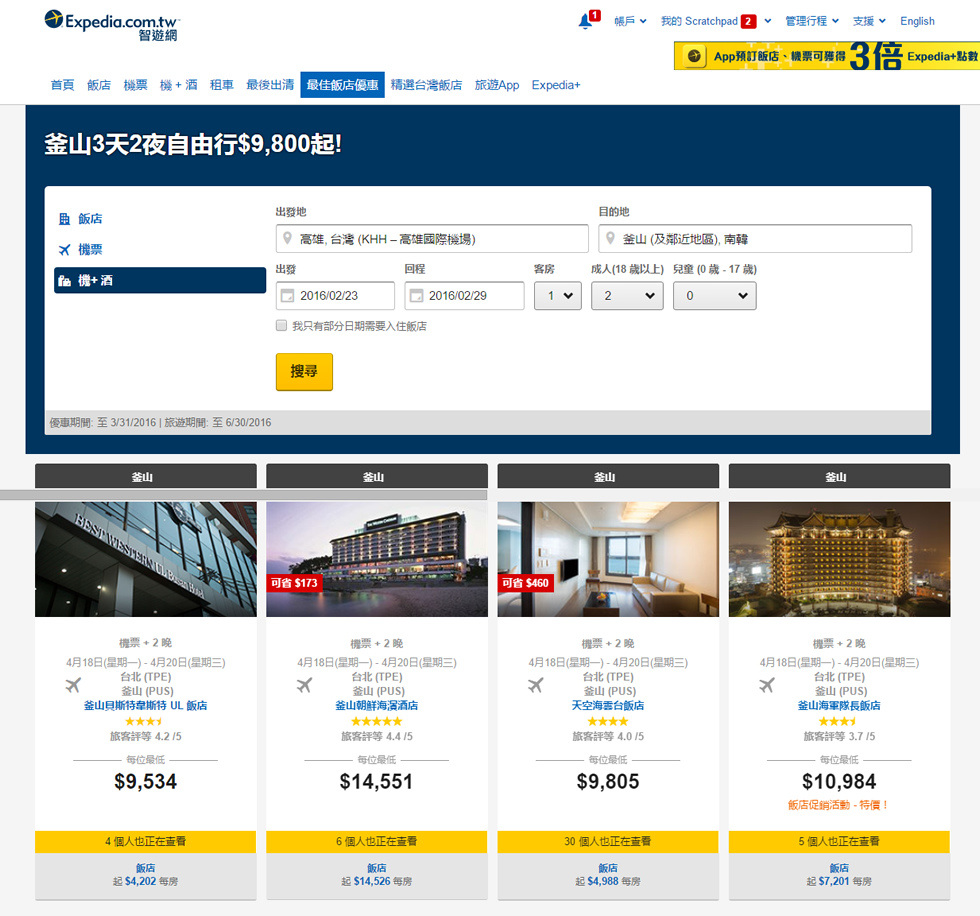Click 30 個人也正在查看 banner
The height and width of the screenshot is (916, 980).
pos(608,842)
